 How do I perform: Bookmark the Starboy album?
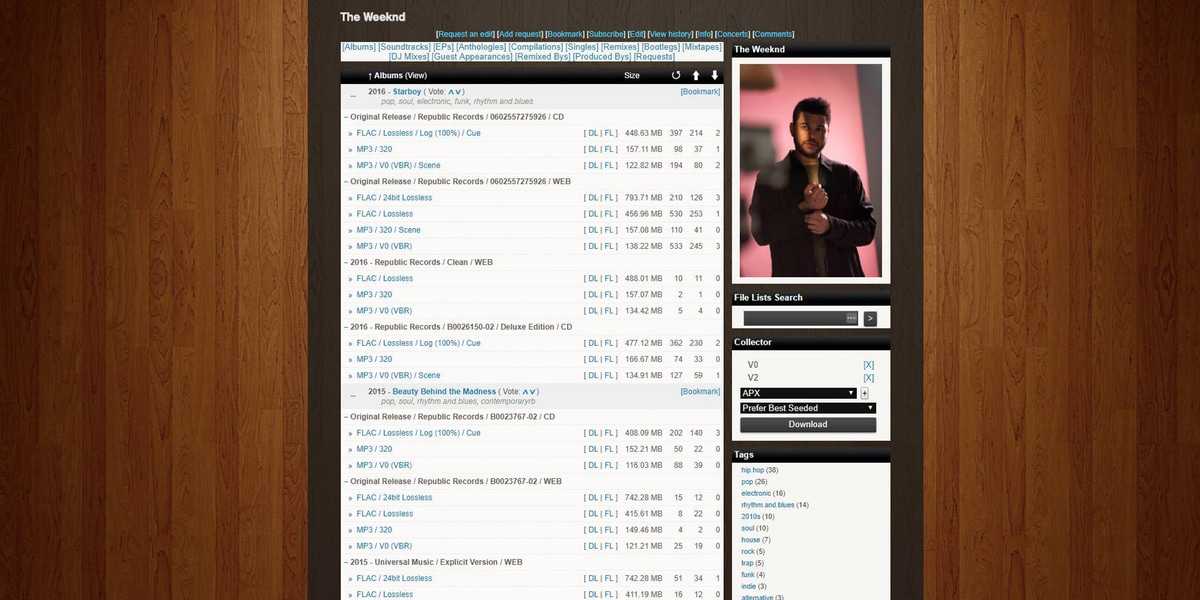pos(700,92)
